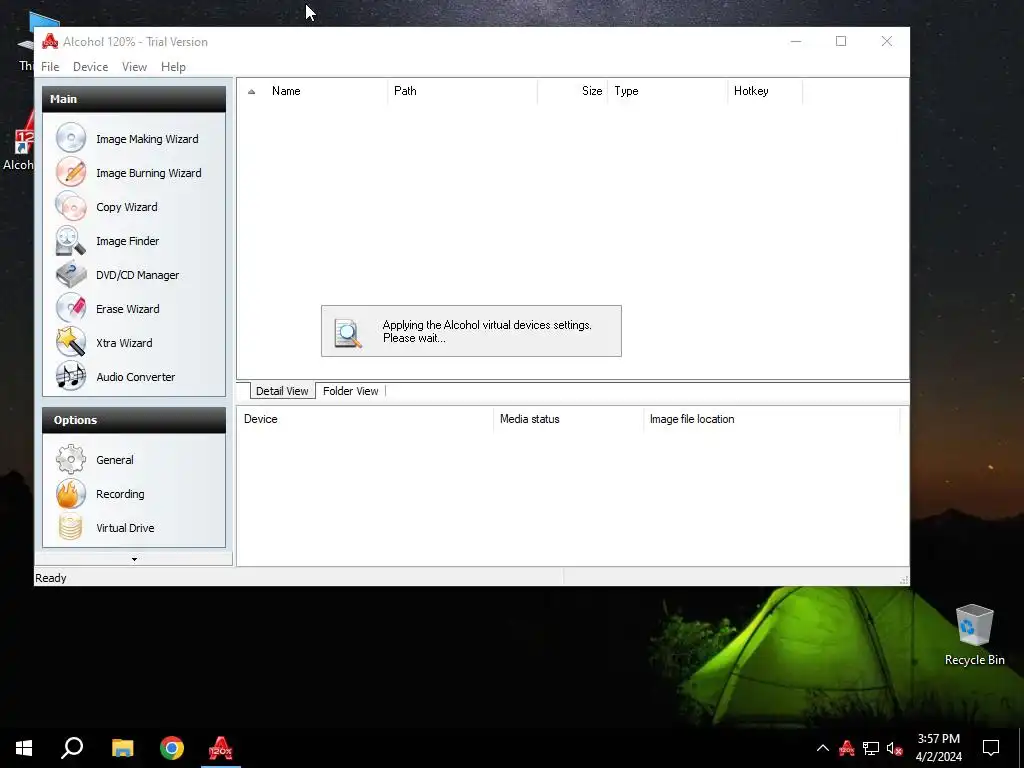The height and width of the screenshot is (768, 1024).
Task: Open Windows Start menu
Action: [24, 748]
